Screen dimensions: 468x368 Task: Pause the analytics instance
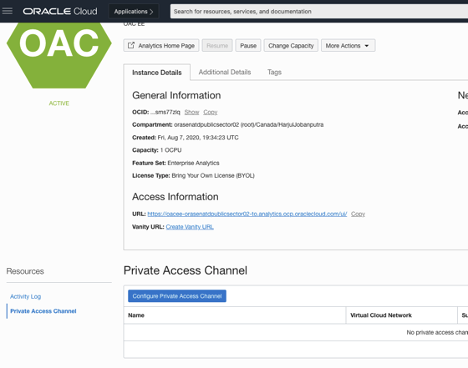248,46
